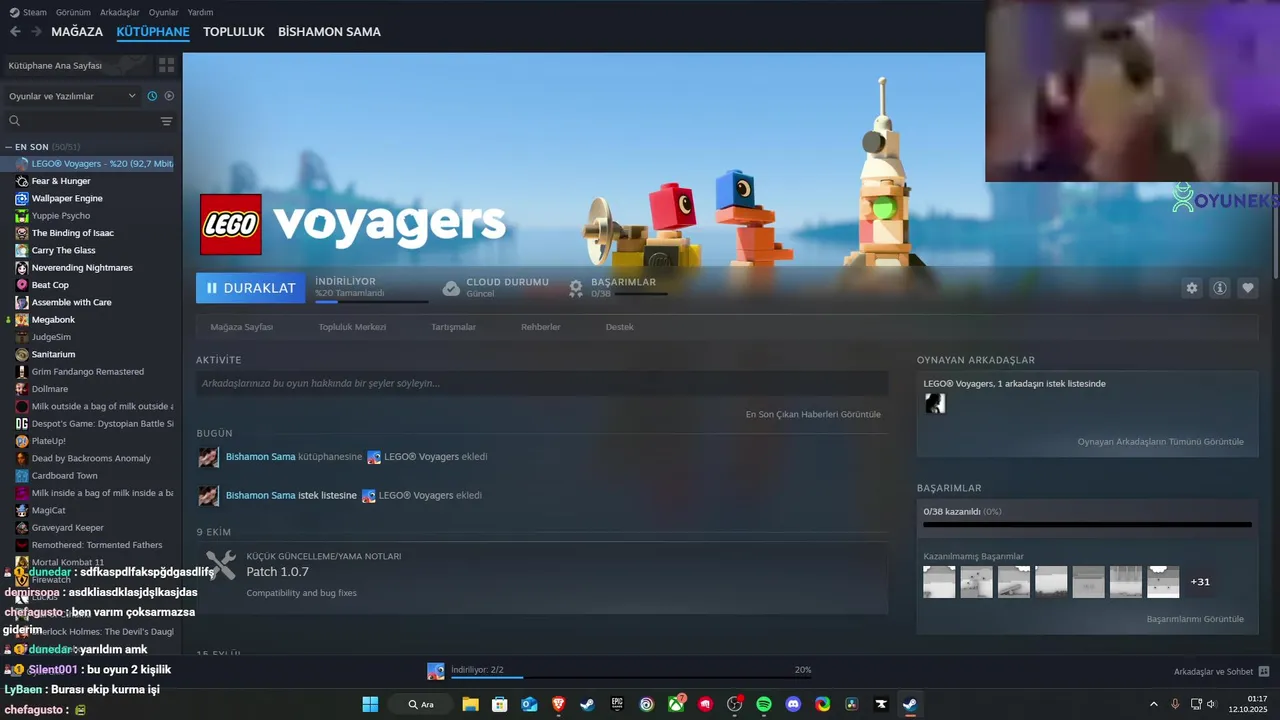Click the cloud status checkmark icon

451,288
